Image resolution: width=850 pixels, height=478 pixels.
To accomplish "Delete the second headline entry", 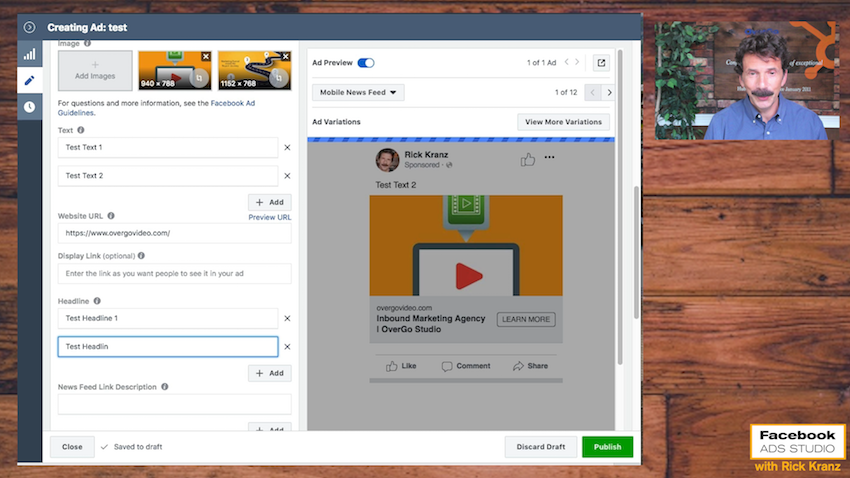I will point(287,347).
